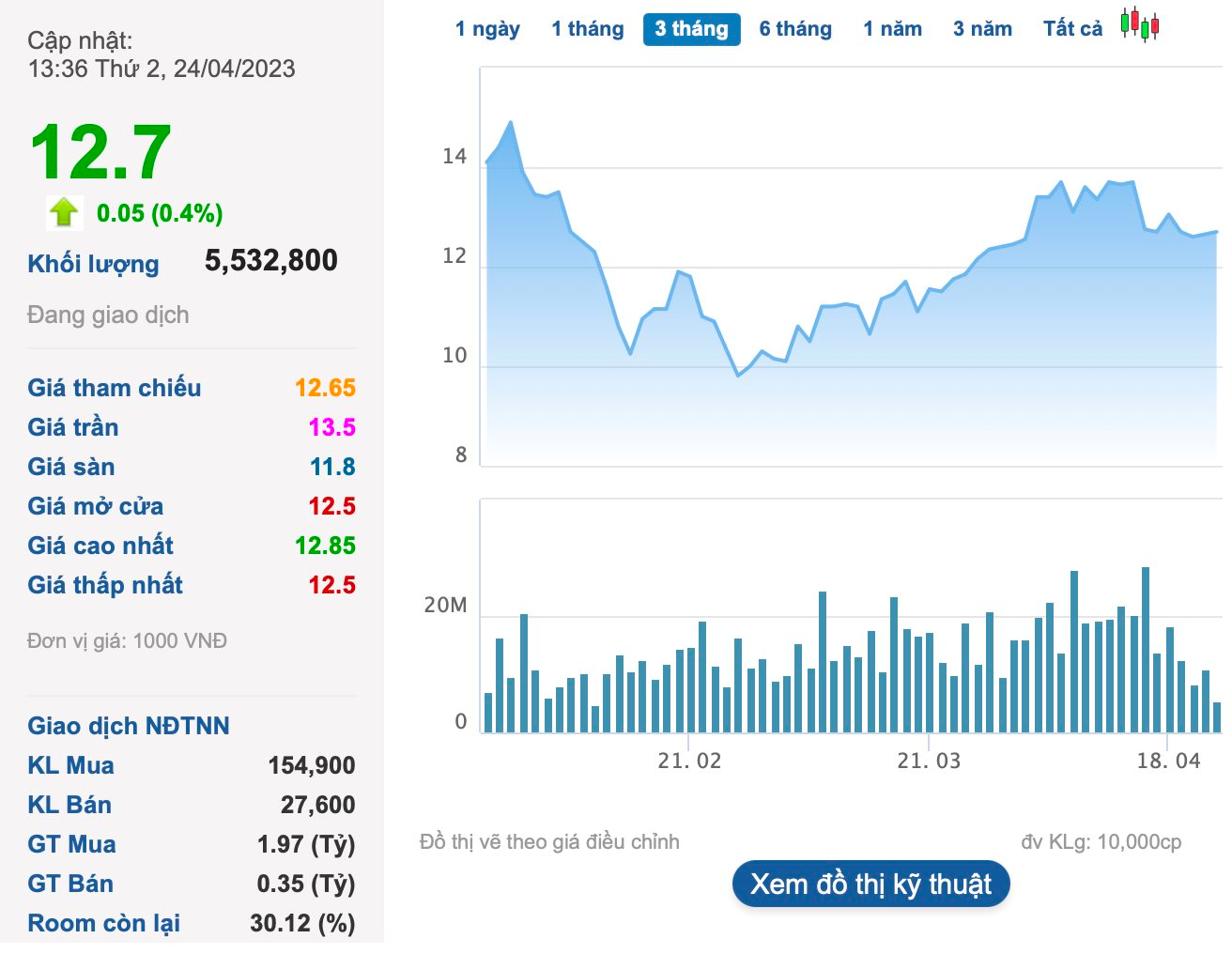Click the ceiling price 13.5
Image resolution: width=1232 pixels, height=954 pixels.
332,427
